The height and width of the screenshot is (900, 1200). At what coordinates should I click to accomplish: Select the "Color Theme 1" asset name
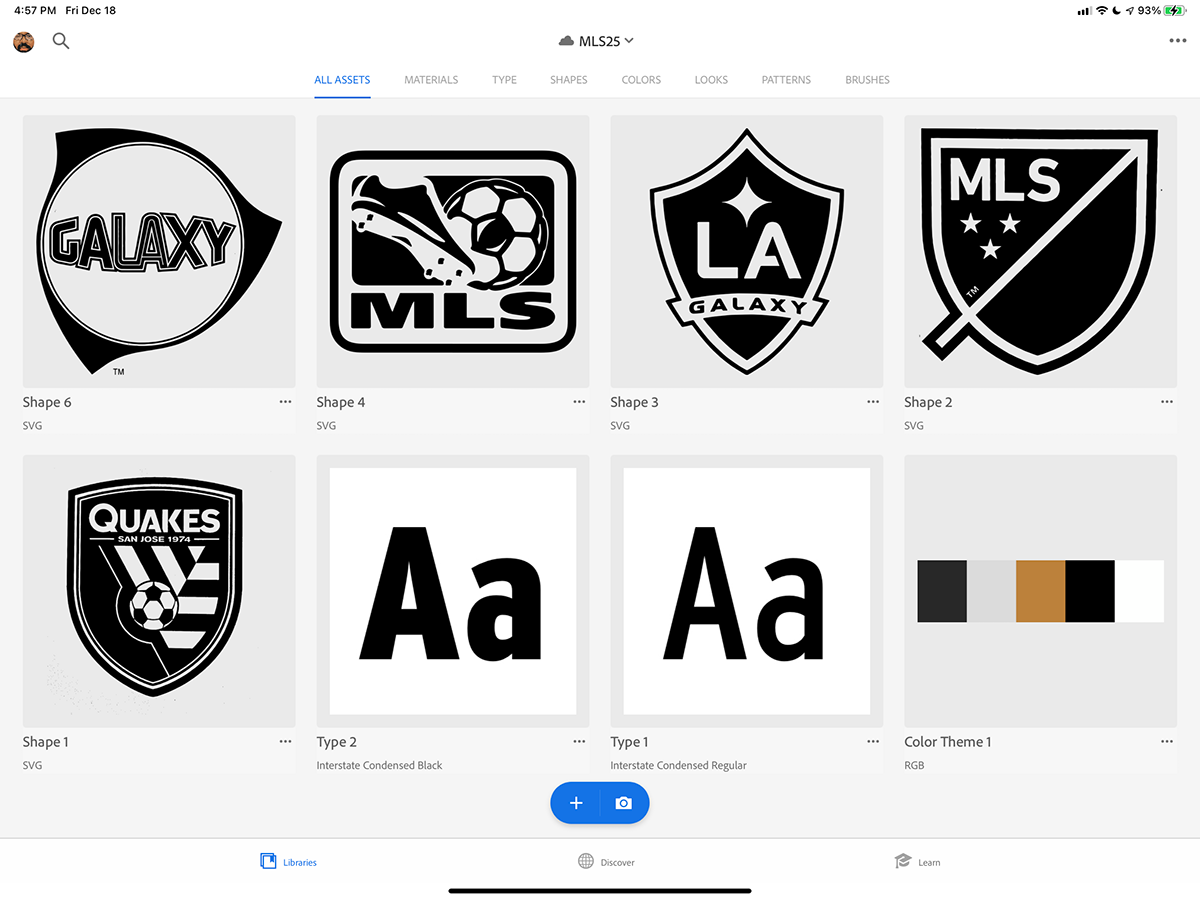(x=948, y=742)
